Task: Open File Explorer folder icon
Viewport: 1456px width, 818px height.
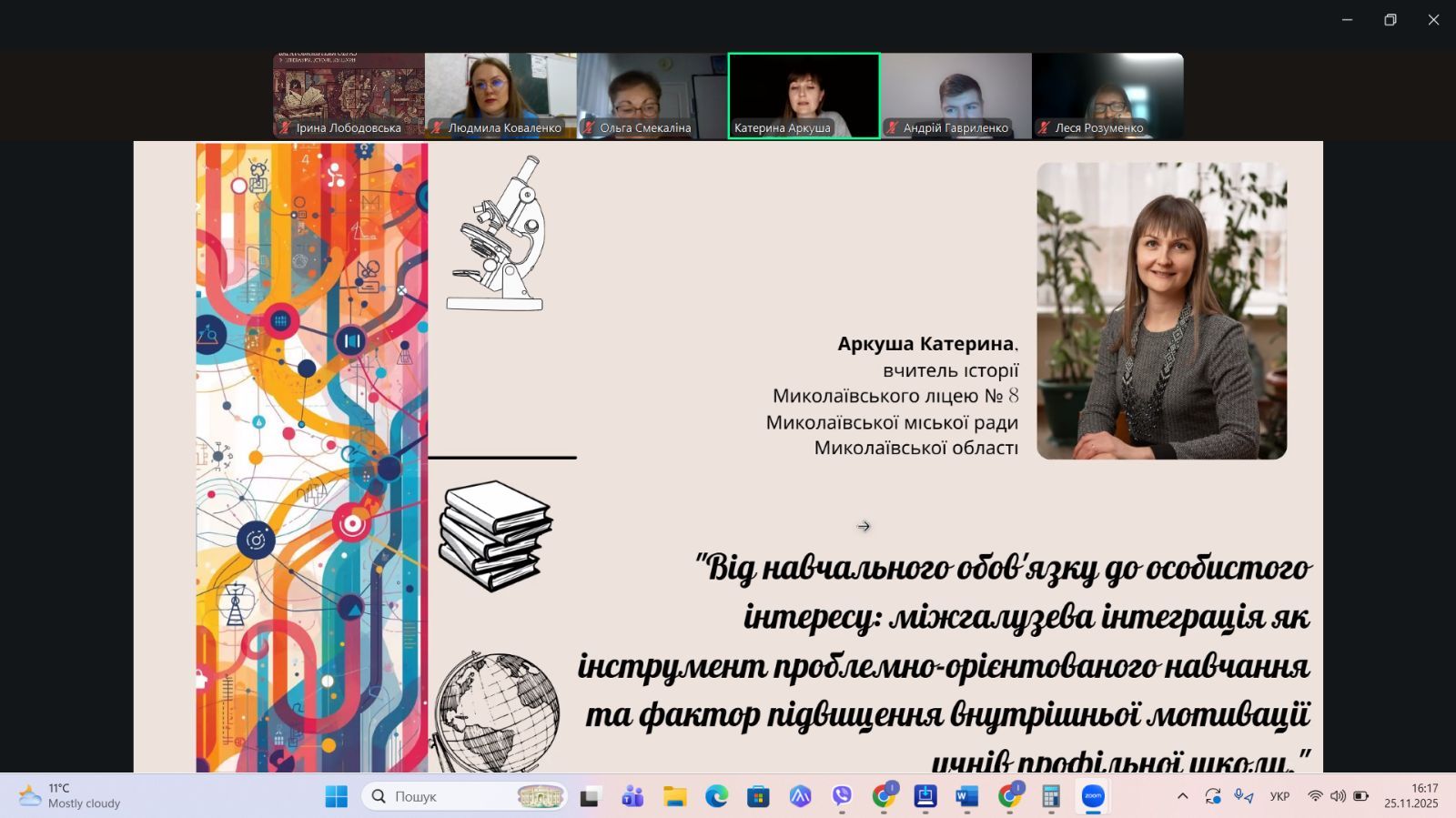Action: click(x=674, y=796)
